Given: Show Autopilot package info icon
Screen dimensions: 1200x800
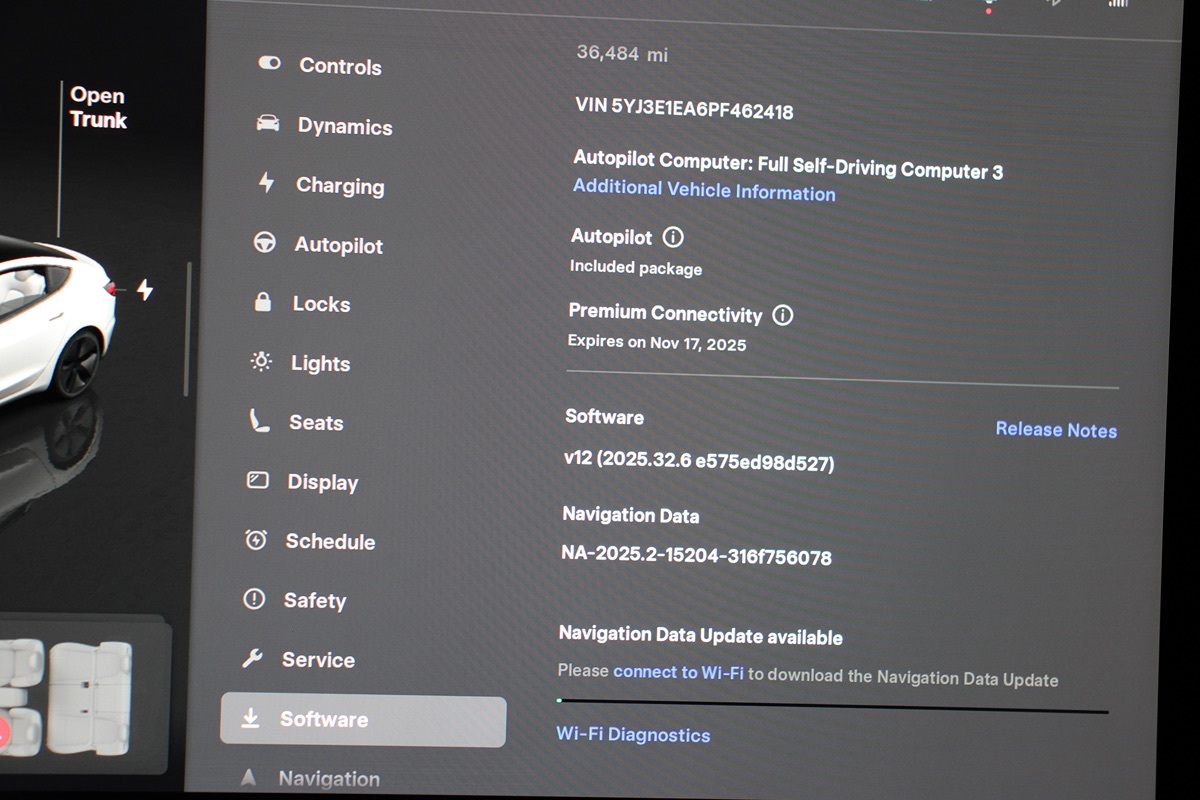Looking at the screenshot, I should [673, 238].
